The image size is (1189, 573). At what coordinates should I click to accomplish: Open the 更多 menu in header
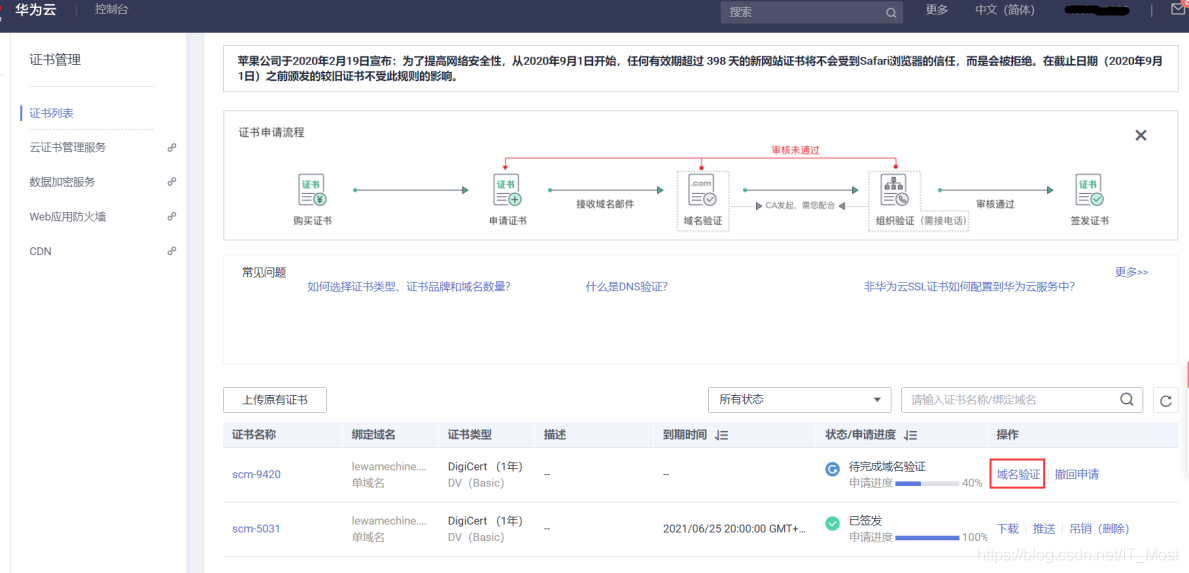pyautogui.click(x=937, y=11)
